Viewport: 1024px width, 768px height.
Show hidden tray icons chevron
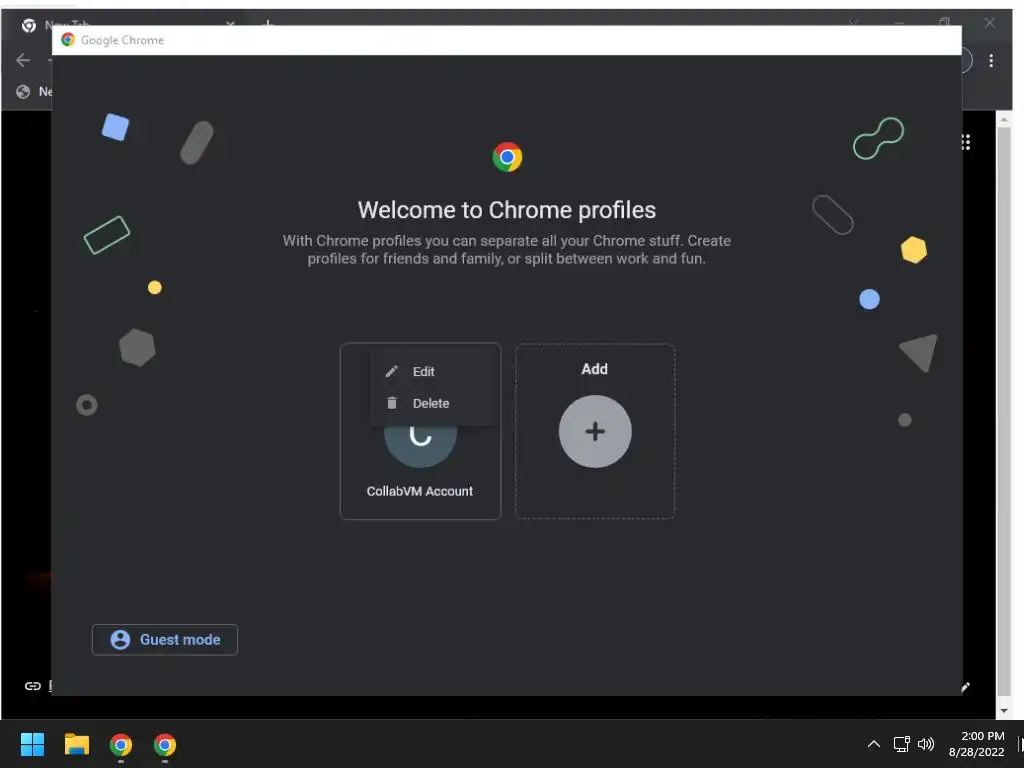click(874, 744)
